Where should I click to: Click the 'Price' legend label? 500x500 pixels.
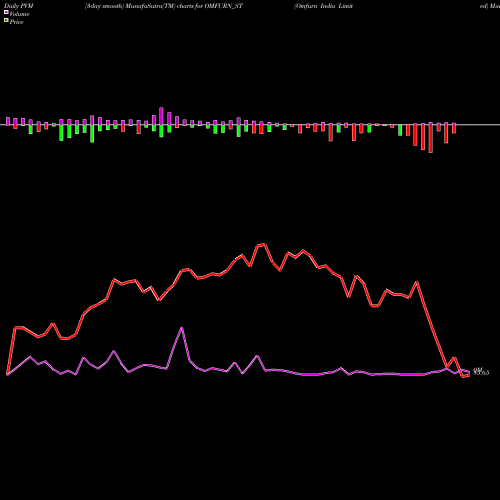tap(16, 22)
